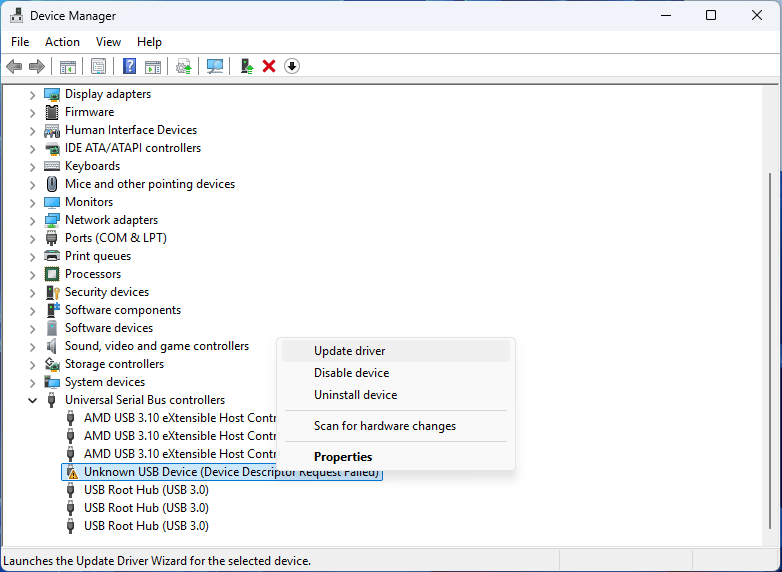This screenshot has height=572, width=782.
Task: Click the Storage controllers icon
Action: (52, 364)
